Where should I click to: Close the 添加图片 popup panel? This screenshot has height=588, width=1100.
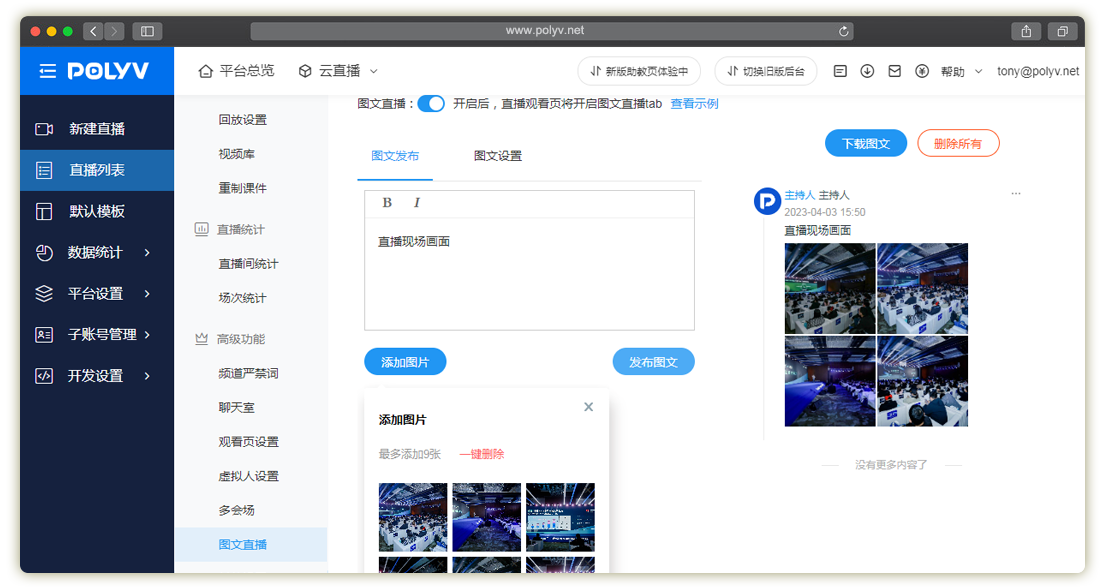(x=588, y=407)
